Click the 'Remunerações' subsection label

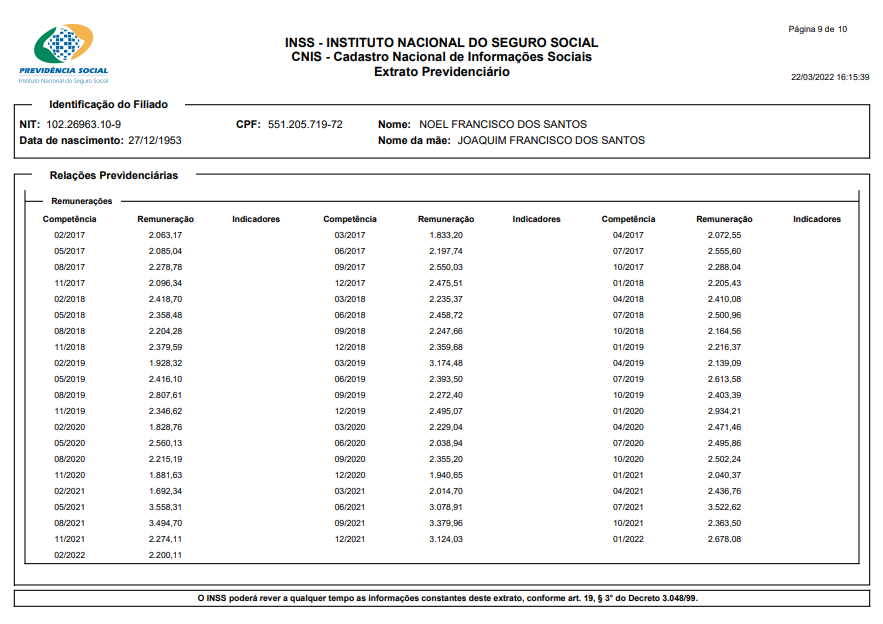coord(82,201)
